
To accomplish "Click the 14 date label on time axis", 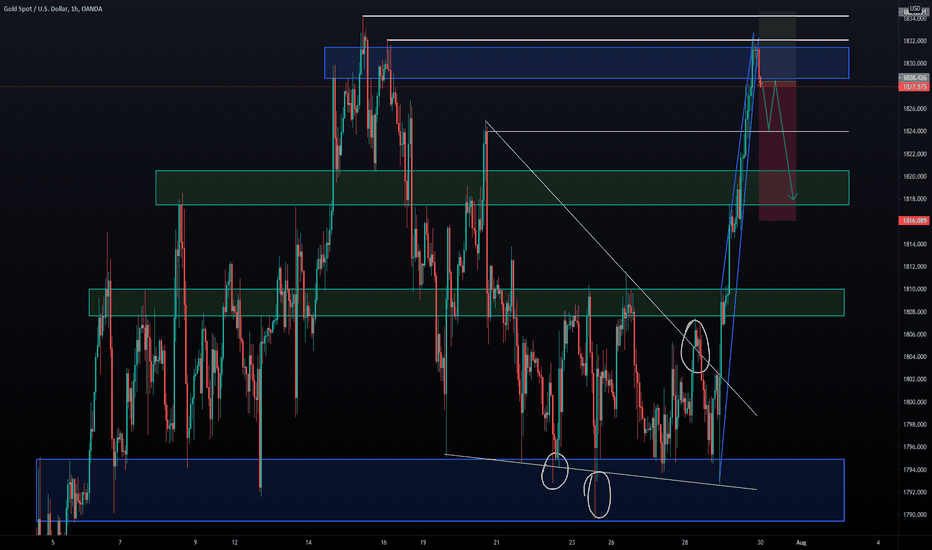I will 308,542.
